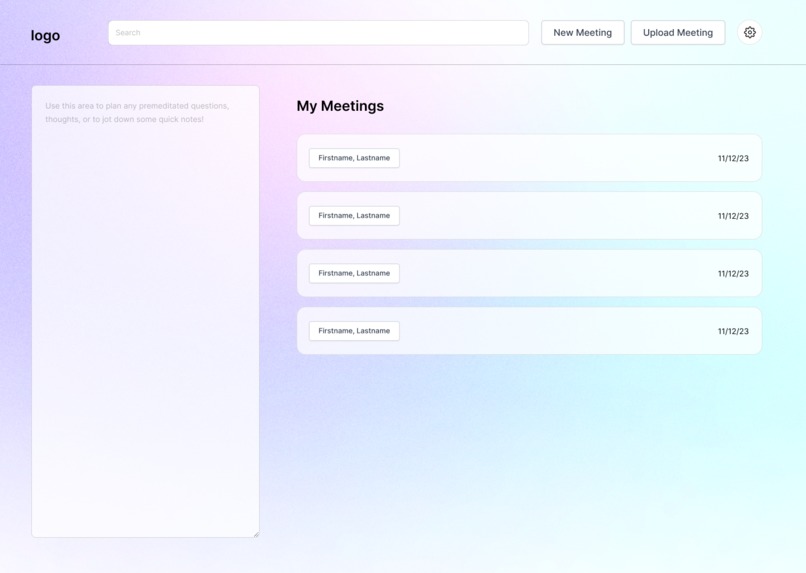
Task: Open the third meeting's Firstname, Lastname chip
Action: pyautogui.click(x=354, y=273)
